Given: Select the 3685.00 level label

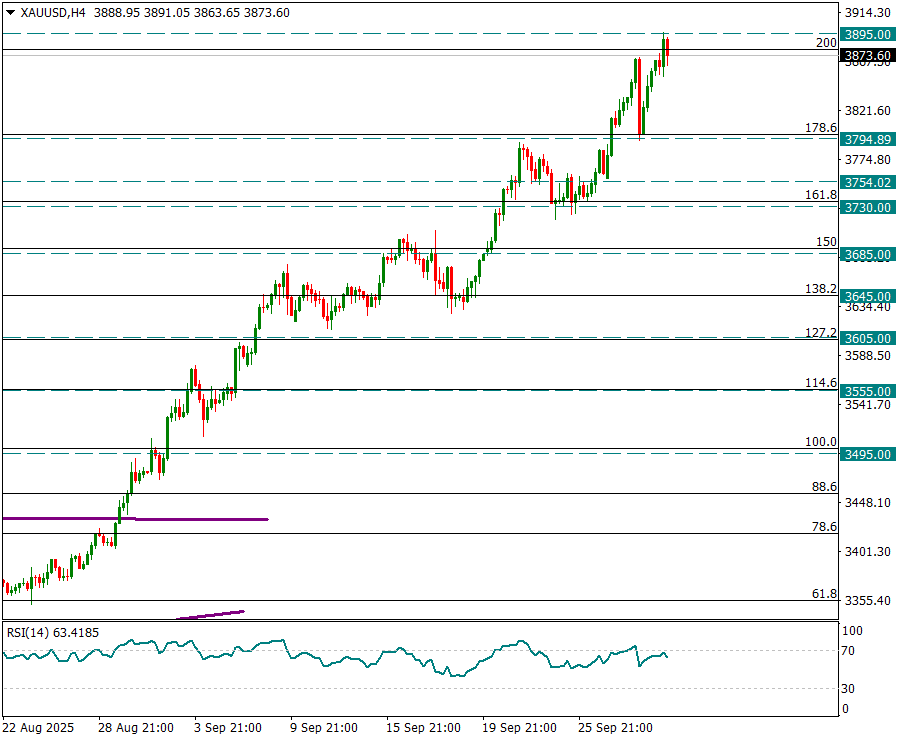Looking at the screenshot, I should pyautogui.click(x=867, y=255).
